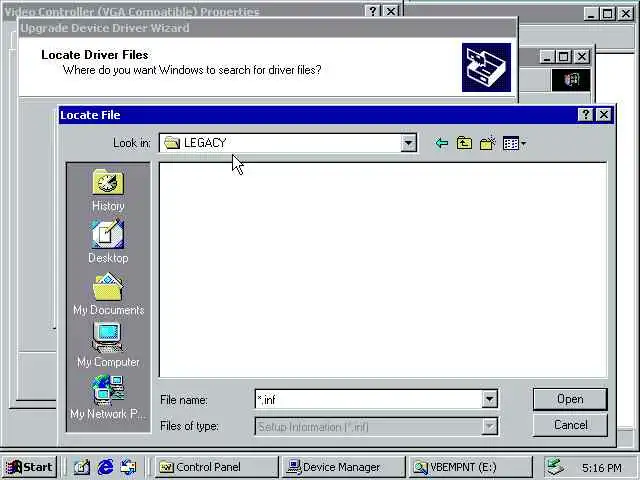This screenshot has width=640, height=480.
Task: Click the taskbar clock 5:16 PM
Action: [x=602, y=467]
